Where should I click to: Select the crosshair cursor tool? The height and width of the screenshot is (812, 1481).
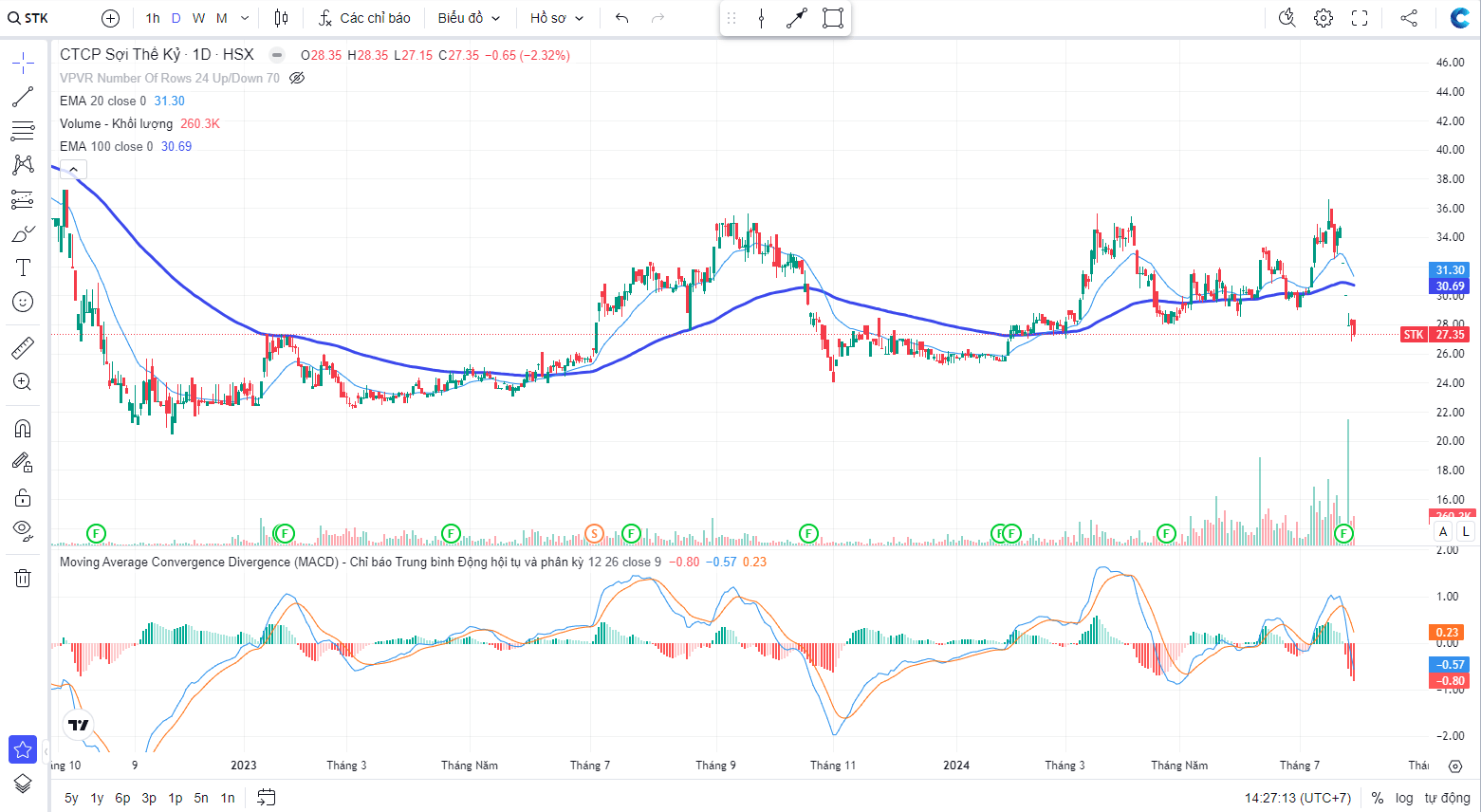click(23, 64)
